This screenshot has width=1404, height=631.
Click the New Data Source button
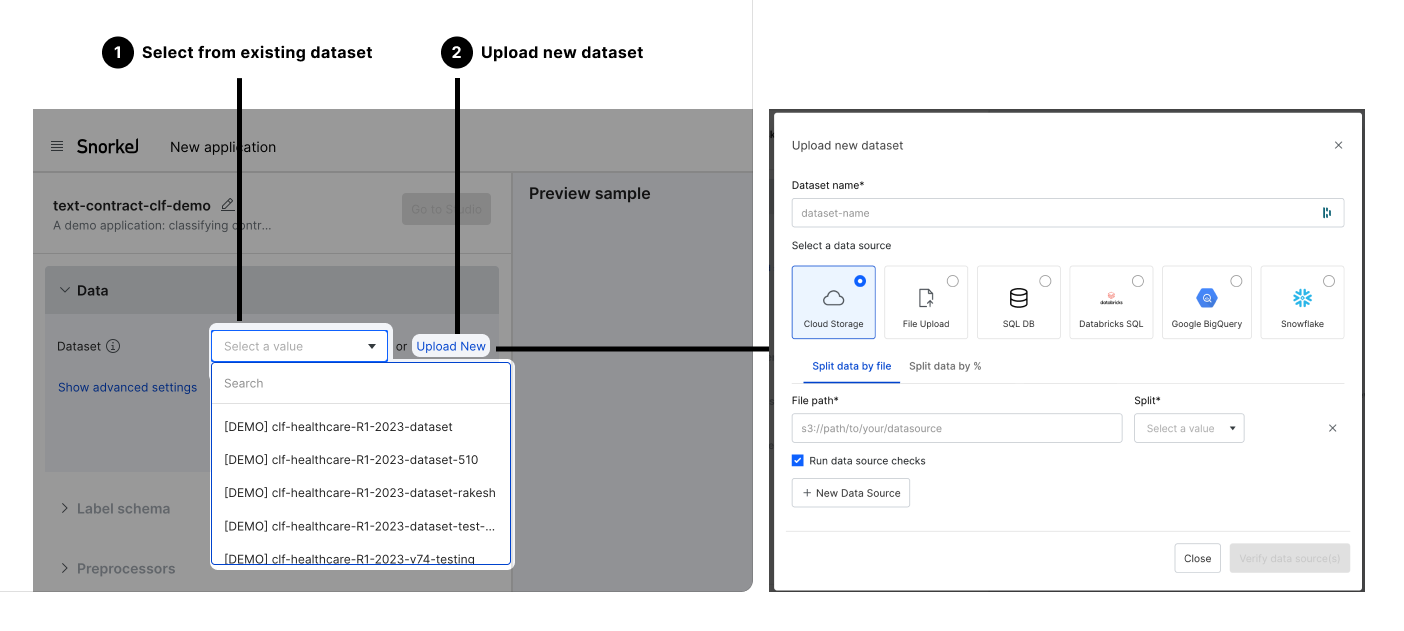[x=851, y=493]
